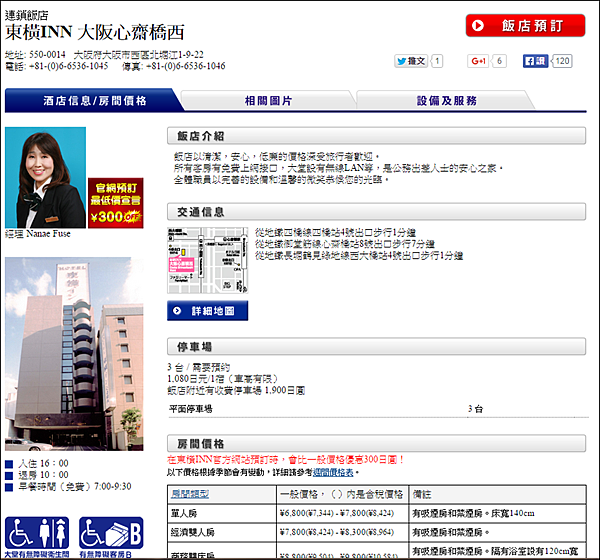Click the red 300 yen discount notice text
This screenshot has width=600, height=560.
[x=286, y=460]
